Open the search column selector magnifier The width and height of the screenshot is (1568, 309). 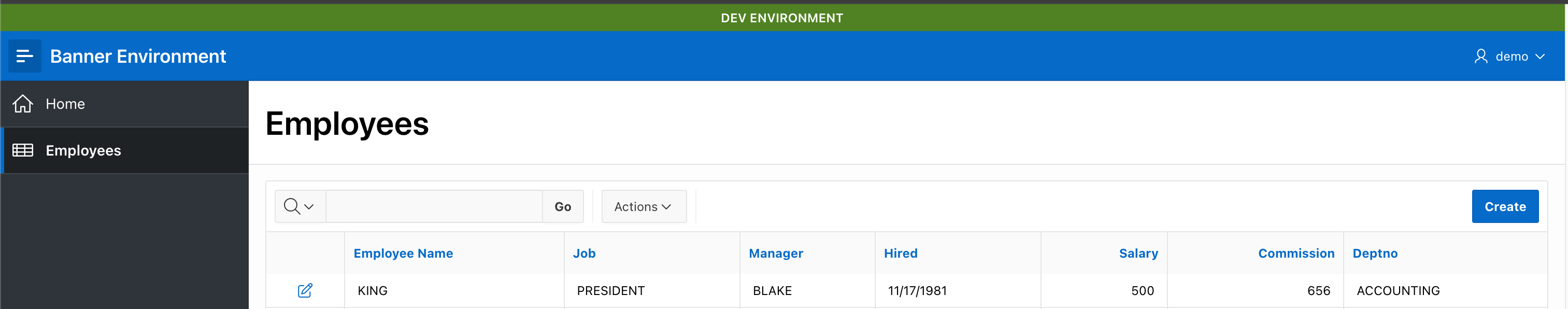[300, 207]
